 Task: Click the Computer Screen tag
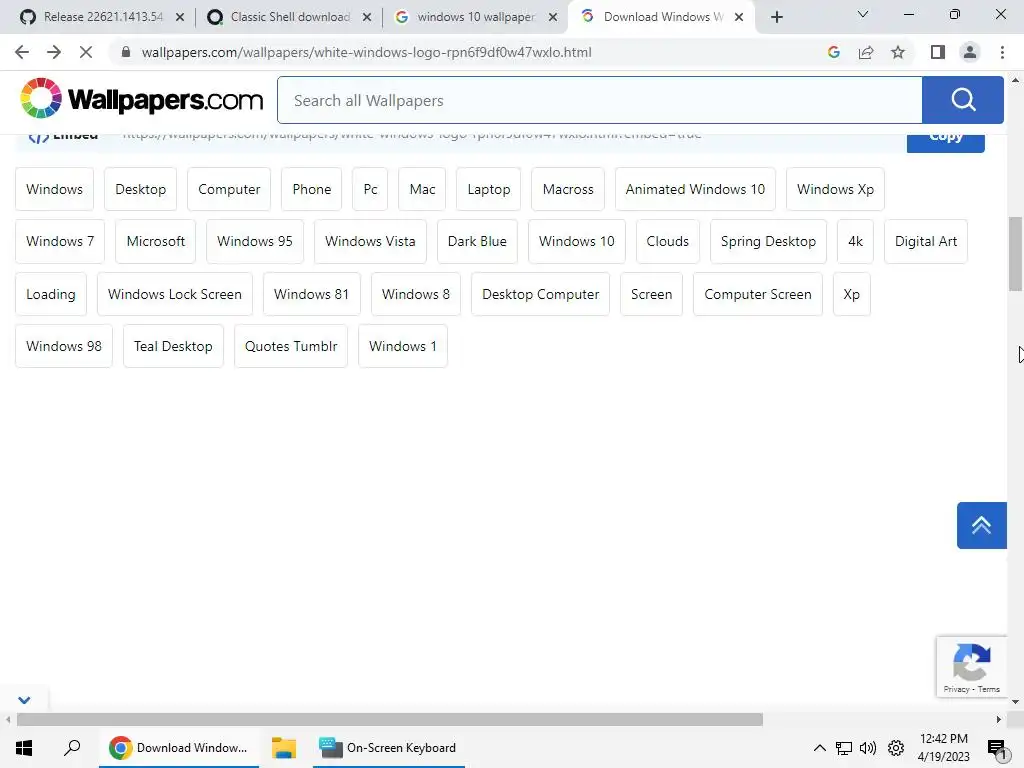758,294
